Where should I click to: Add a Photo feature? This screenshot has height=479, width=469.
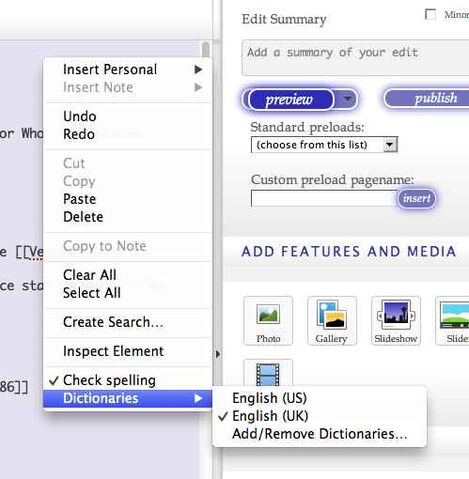pos(268,321)
